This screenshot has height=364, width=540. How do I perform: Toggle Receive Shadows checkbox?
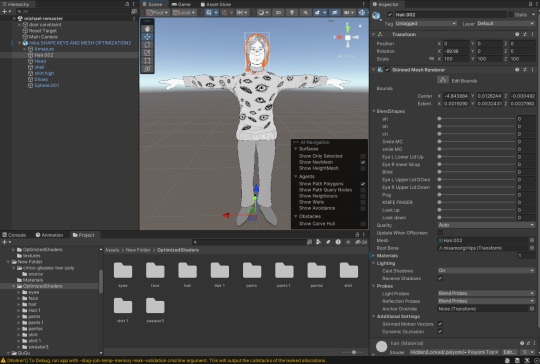point(440,278)
